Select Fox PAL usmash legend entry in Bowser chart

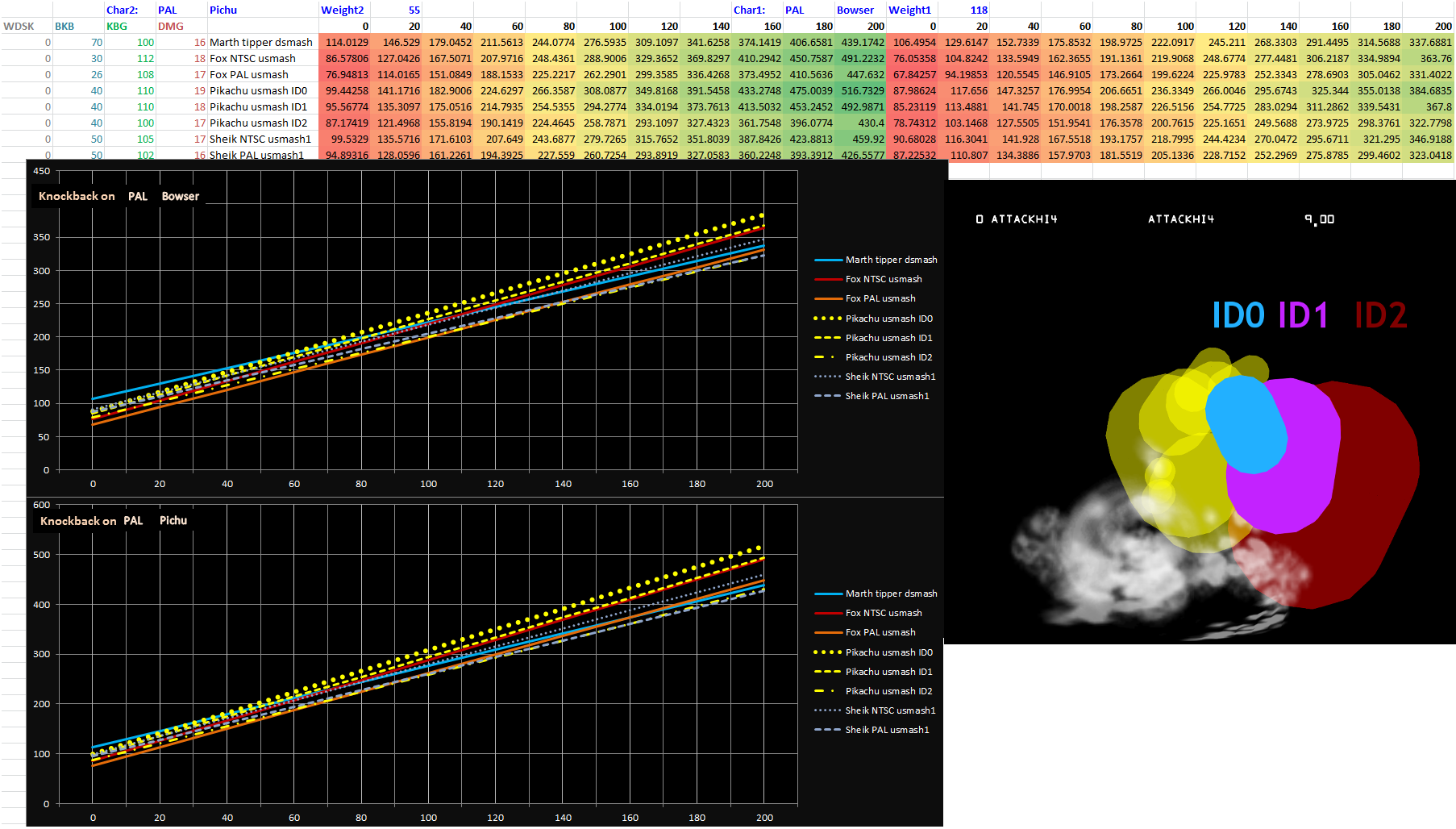865,298
